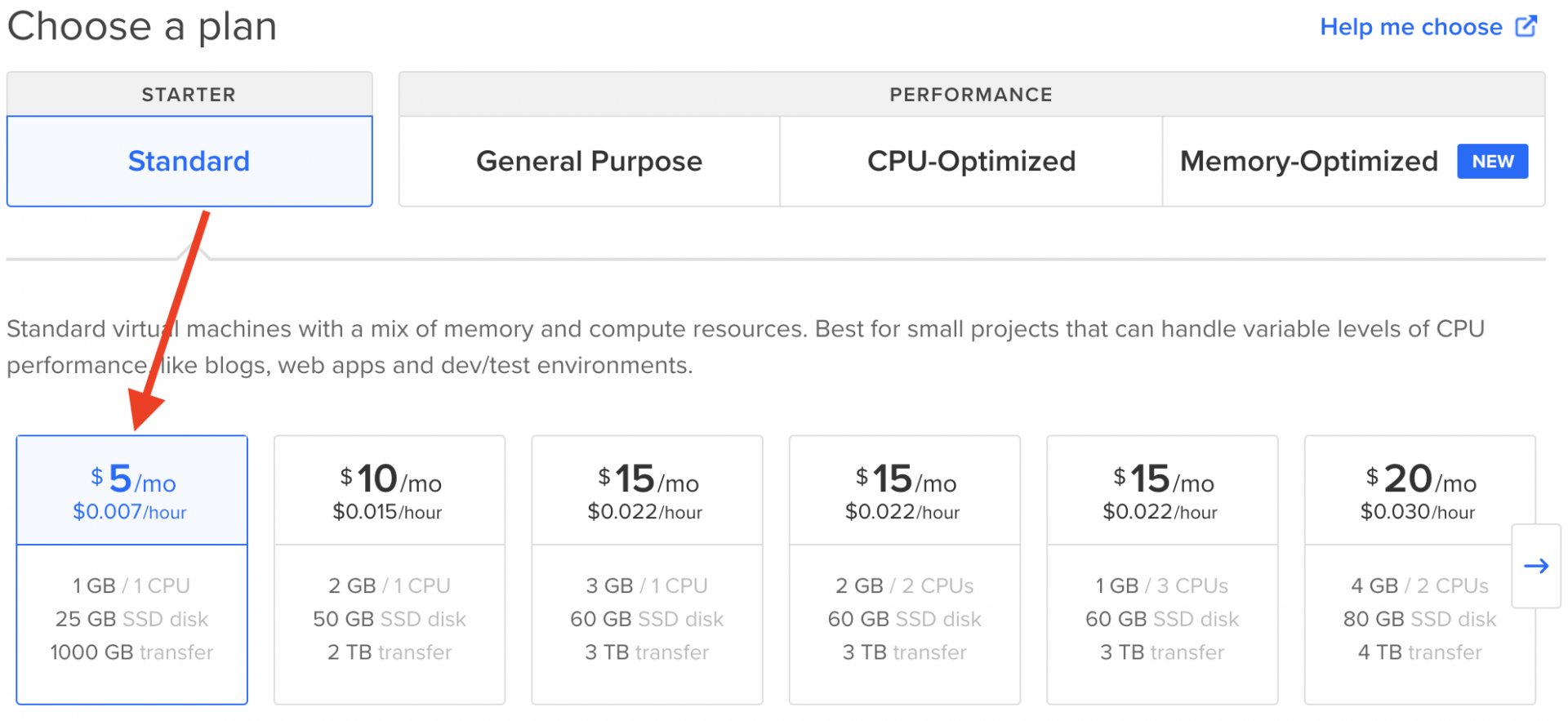Select the Standard plan tab

(189, 162)
